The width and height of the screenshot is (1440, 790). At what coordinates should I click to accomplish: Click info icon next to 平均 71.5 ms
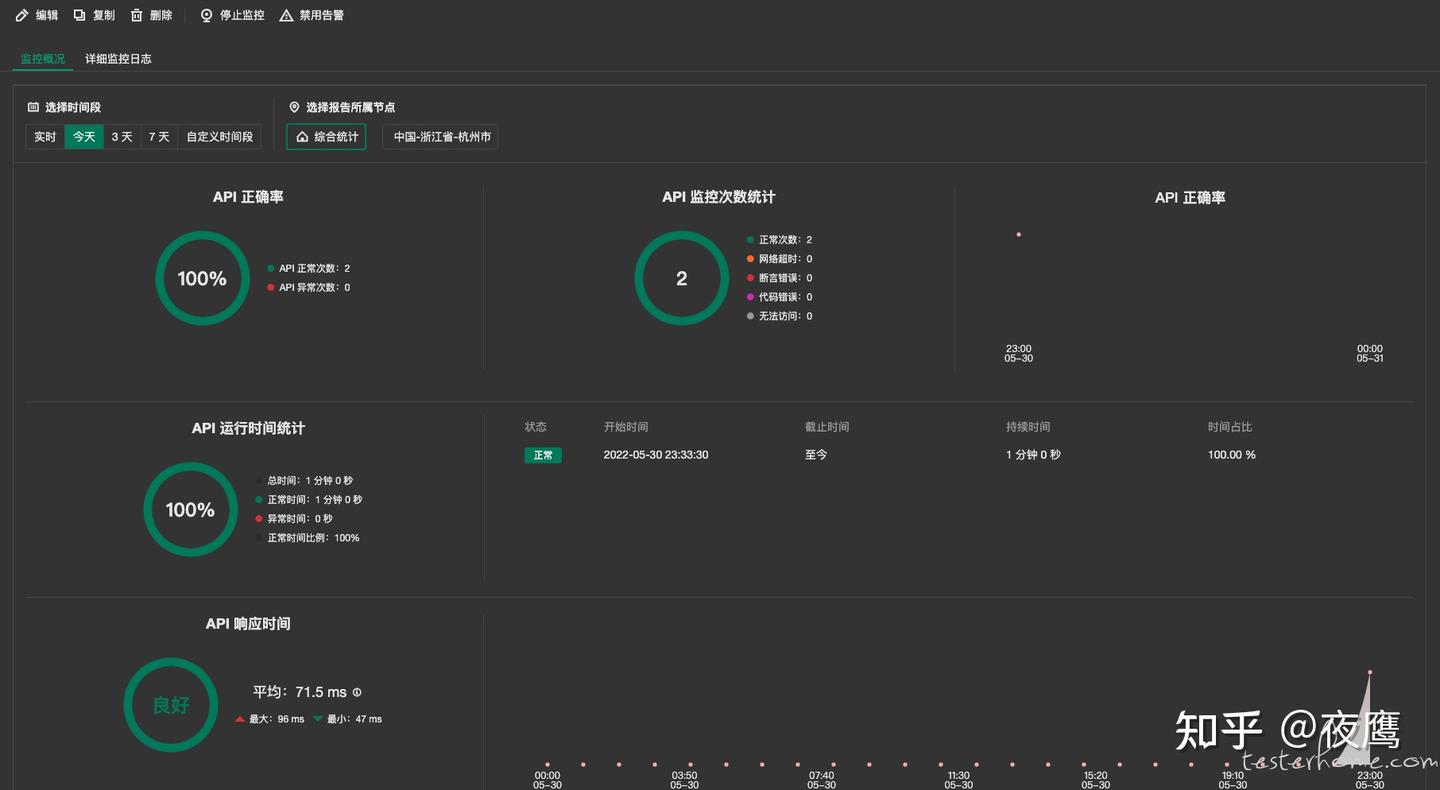357,692
